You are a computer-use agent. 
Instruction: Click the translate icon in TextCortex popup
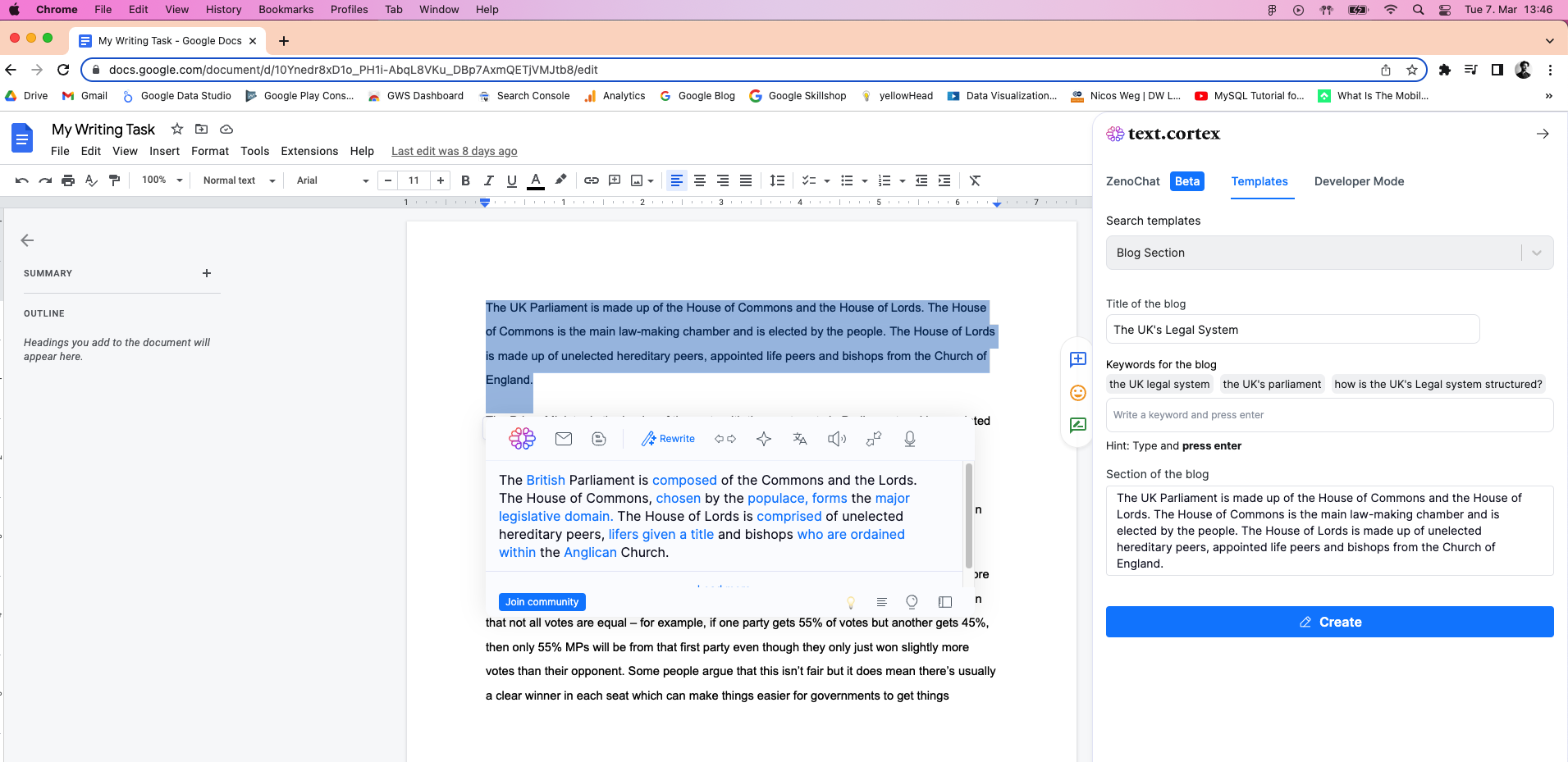pos(800,439)
